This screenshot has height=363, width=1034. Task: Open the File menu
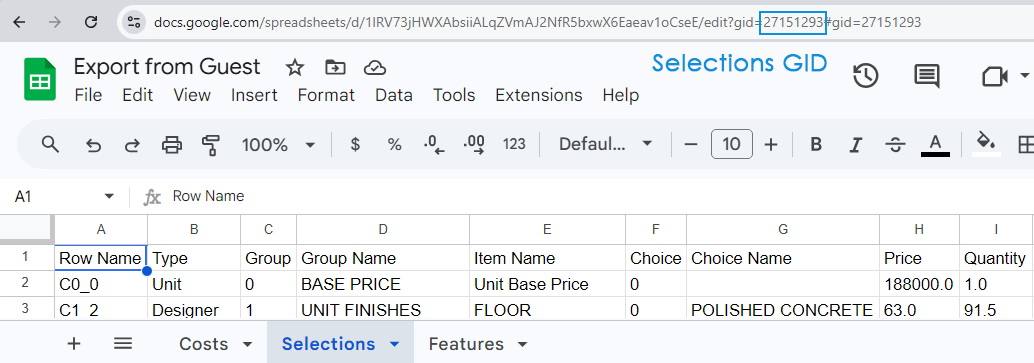pos(88,95)
